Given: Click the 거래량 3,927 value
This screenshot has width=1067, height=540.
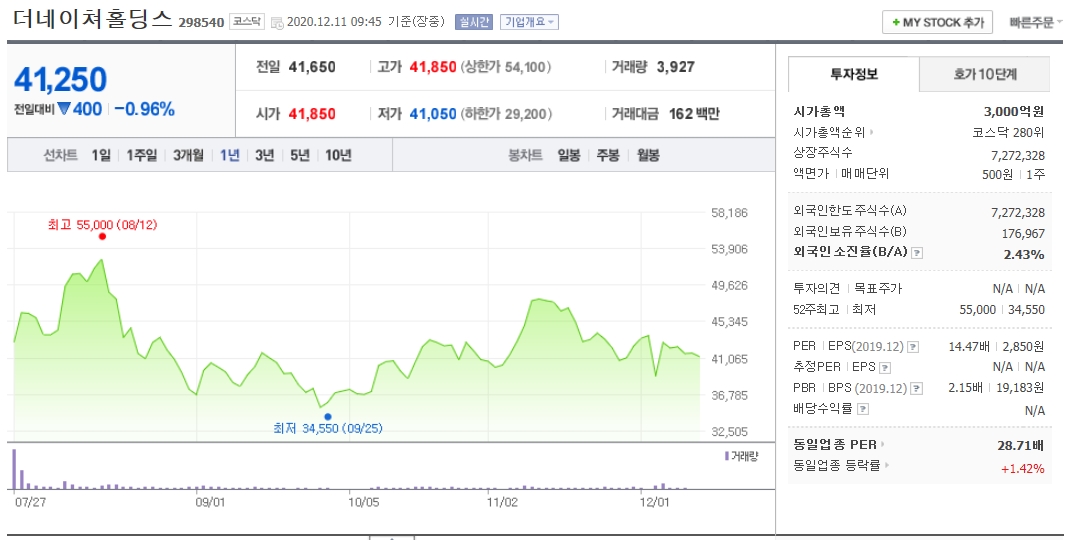Looking at the screenshot, I should (676, 67).
